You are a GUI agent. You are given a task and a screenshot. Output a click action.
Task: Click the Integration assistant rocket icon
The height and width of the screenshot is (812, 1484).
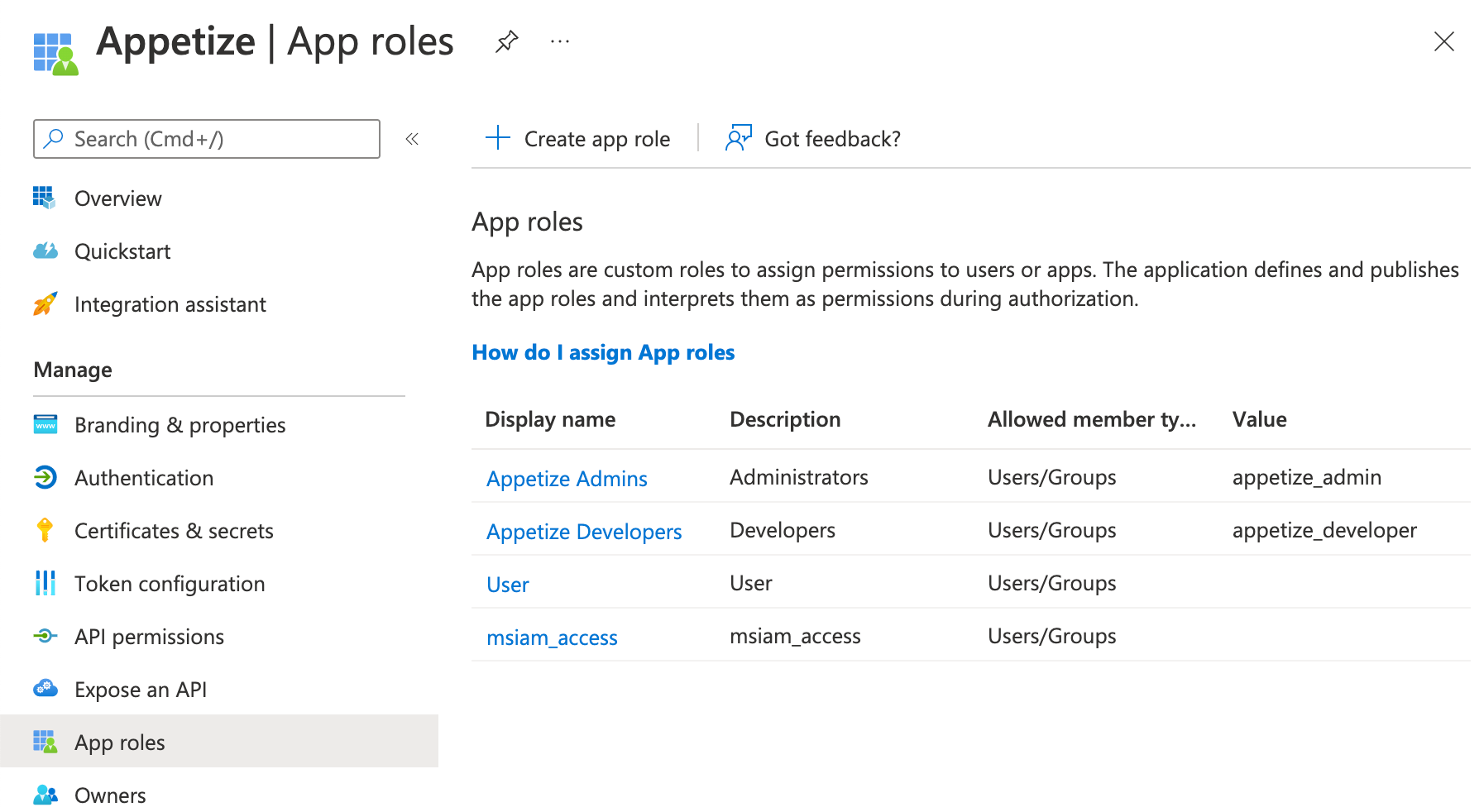pos(45,304)
